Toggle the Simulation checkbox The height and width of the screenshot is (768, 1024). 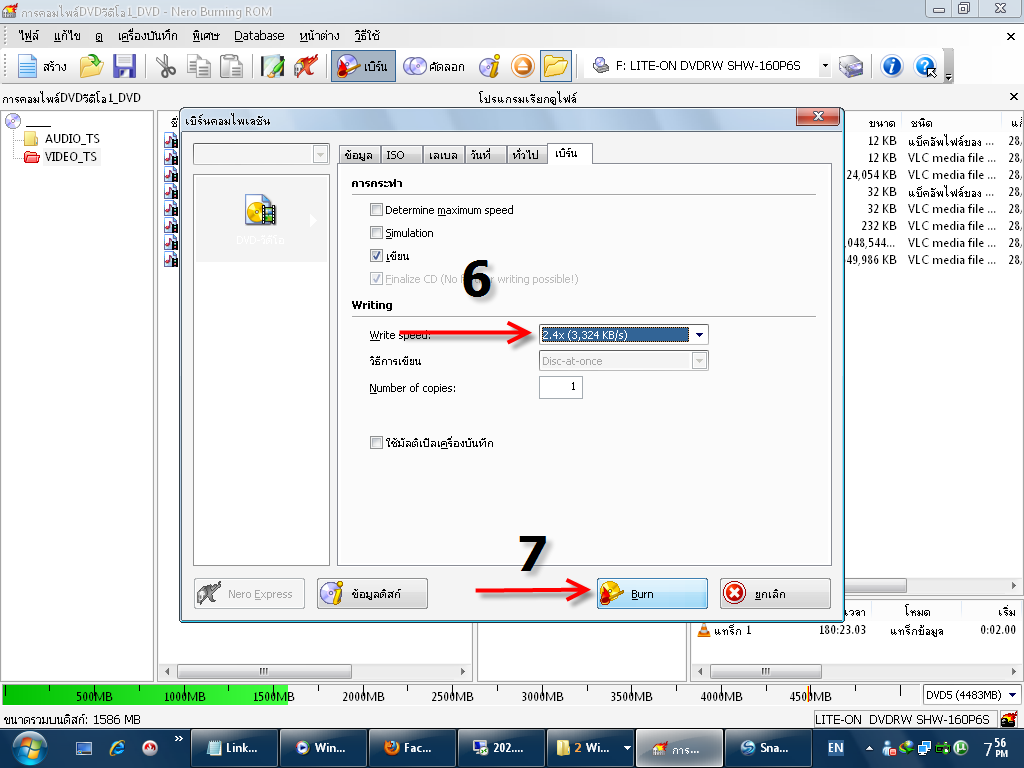(x=376, y=232)
